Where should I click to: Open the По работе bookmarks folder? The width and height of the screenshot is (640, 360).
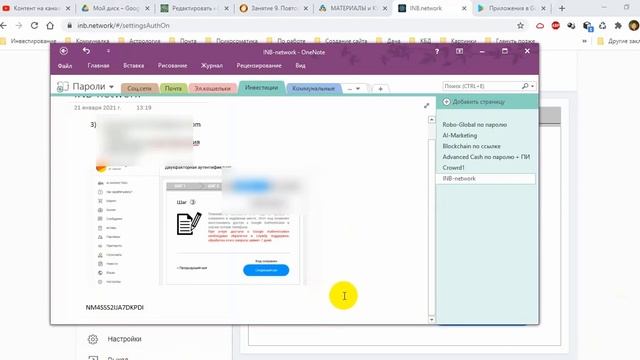tap(287, 41)
